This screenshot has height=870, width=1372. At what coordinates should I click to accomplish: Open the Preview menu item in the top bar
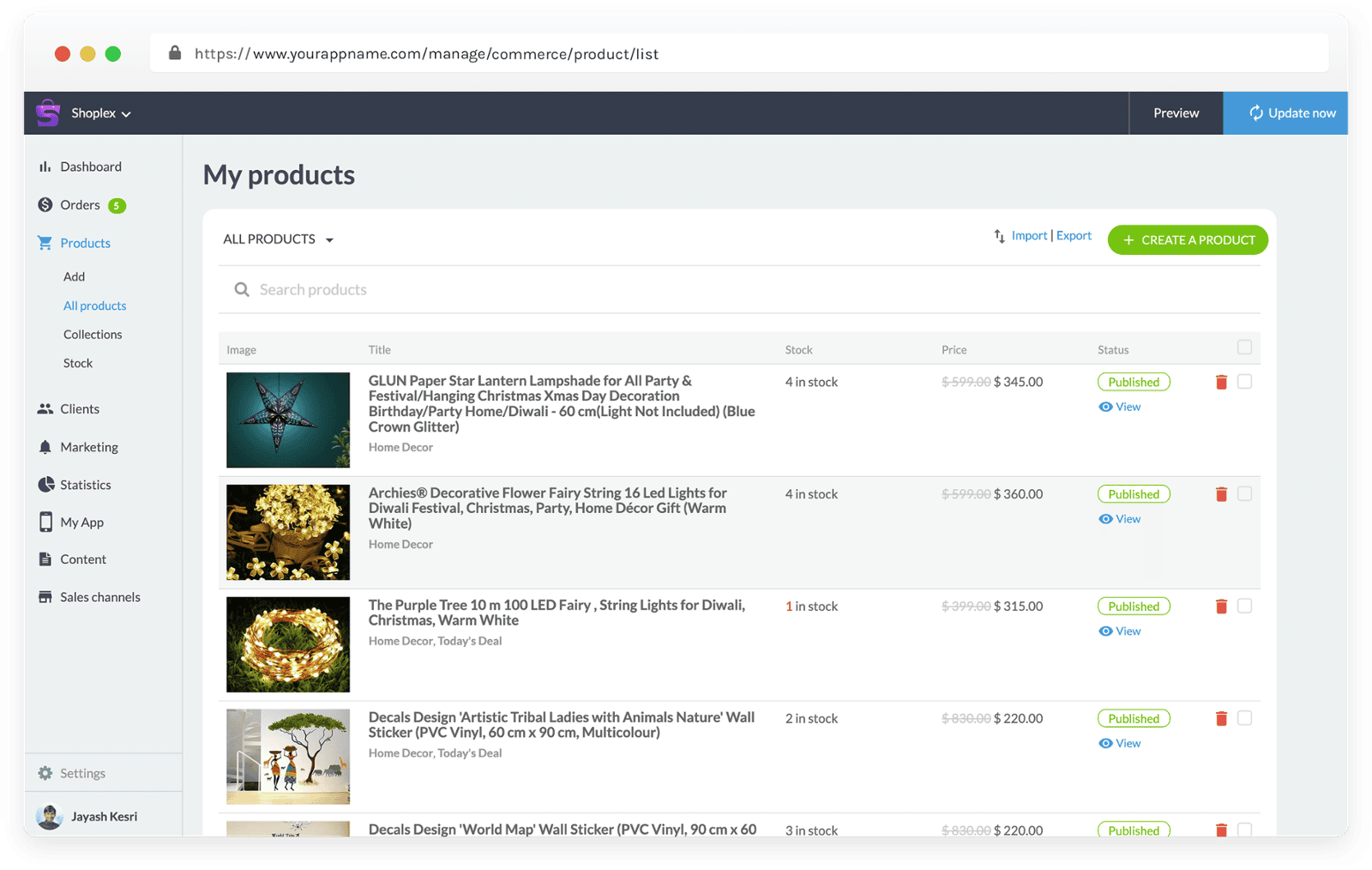click(1175, 112)
